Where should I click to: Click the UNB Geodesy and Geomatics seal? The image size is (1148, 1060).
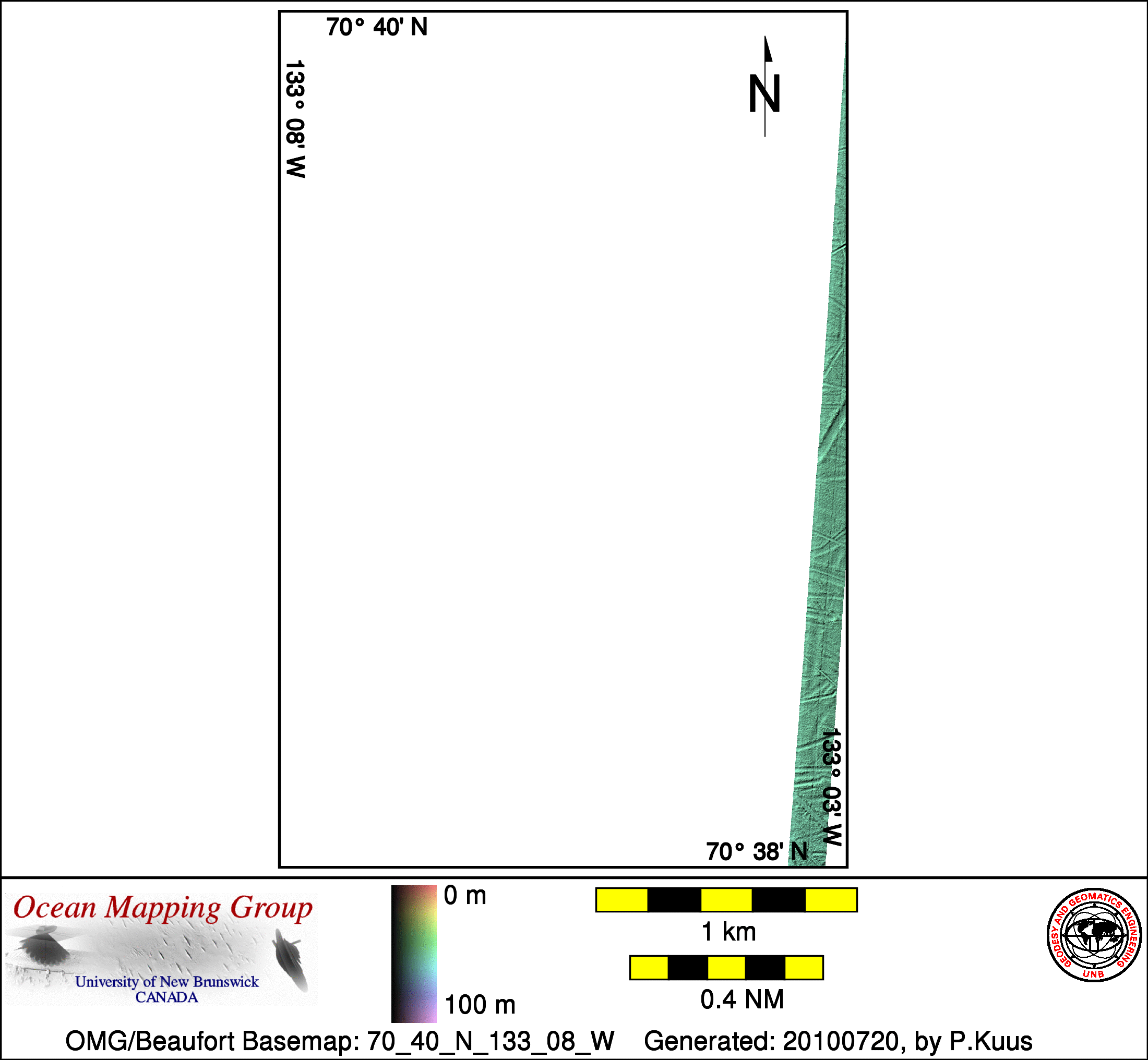(1094, 935)
